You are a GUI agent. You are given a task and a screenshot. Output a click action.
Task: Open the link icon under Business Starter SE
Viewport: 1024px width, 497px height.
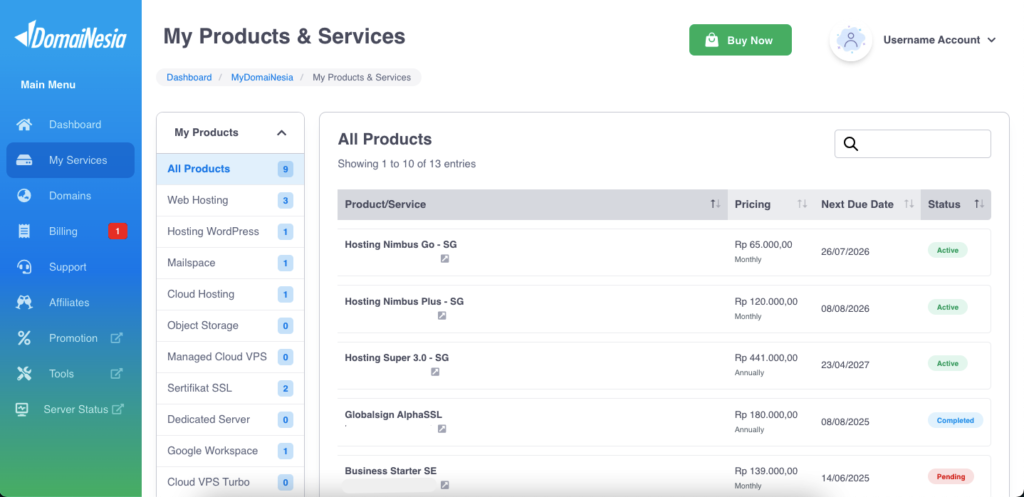tap(445, 485)
